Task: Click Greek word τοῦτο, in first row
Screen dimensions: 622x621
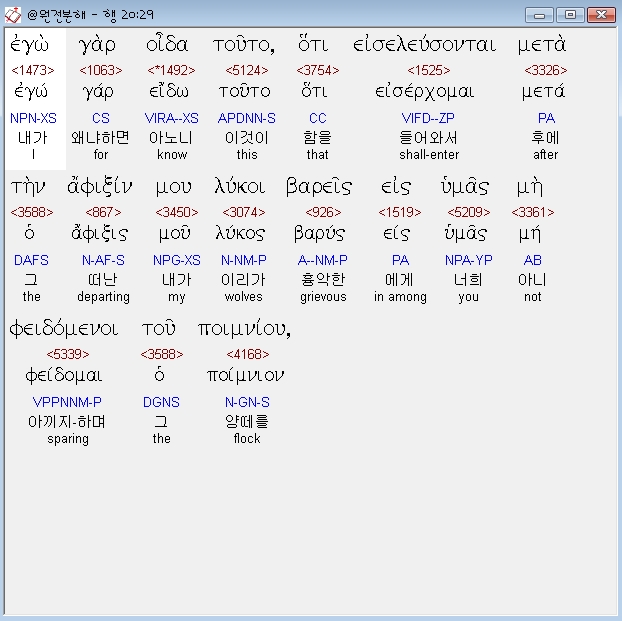Action: point(244,45)
